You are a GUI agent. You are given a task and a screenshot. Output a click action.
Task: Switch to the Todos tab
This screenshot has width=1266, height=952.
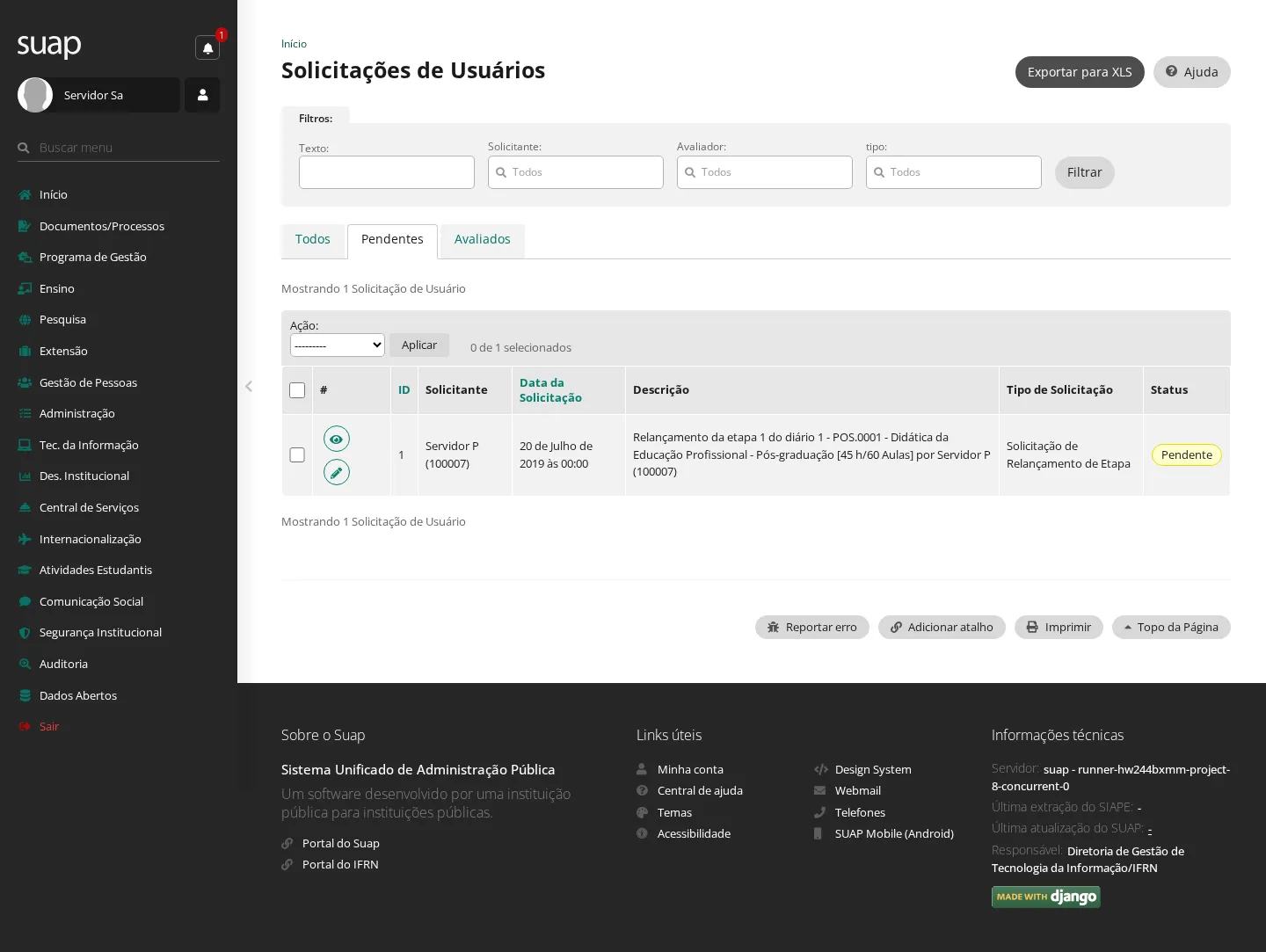click(x=313, y=240)
